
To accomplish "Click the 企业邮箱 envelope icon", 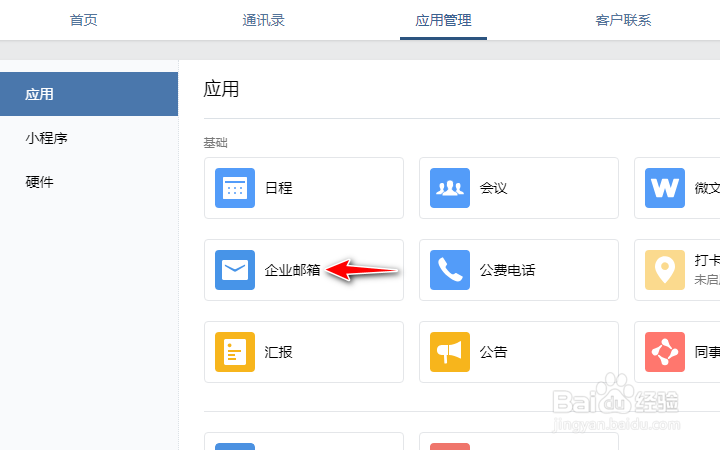I will [235, 270].
